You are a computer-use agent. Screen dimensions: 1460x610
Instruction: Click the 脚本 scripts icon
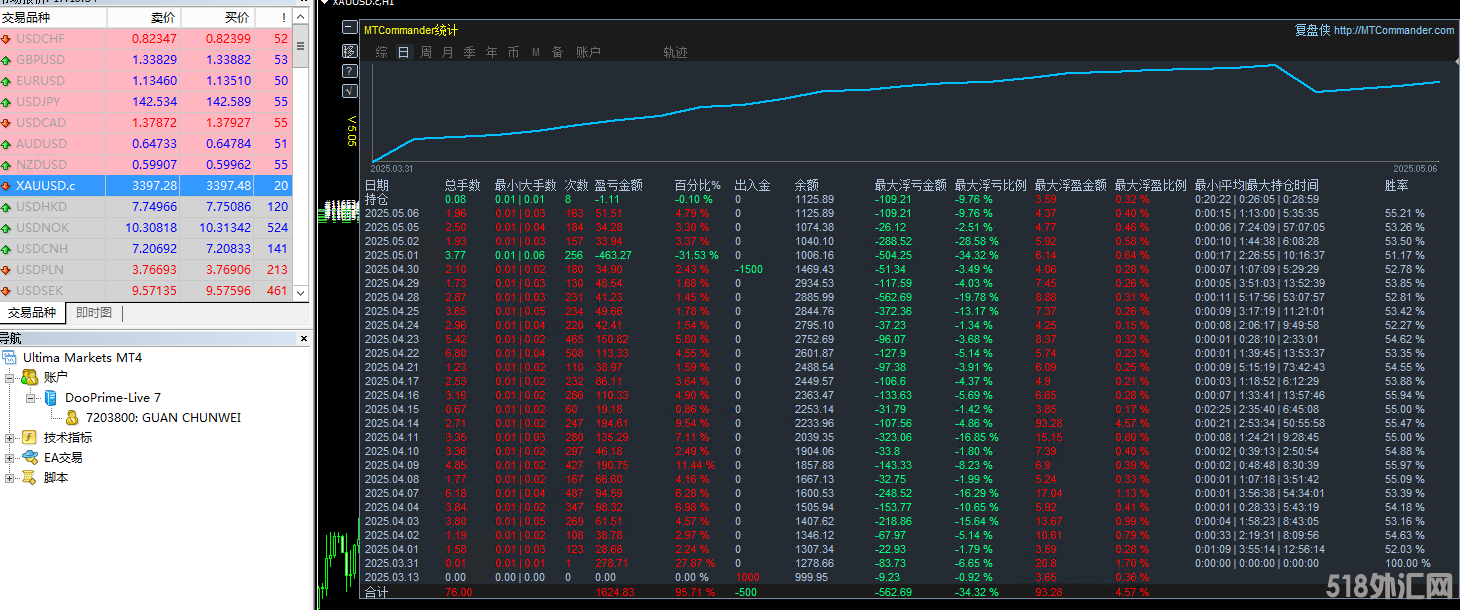[x=29, y=477]
